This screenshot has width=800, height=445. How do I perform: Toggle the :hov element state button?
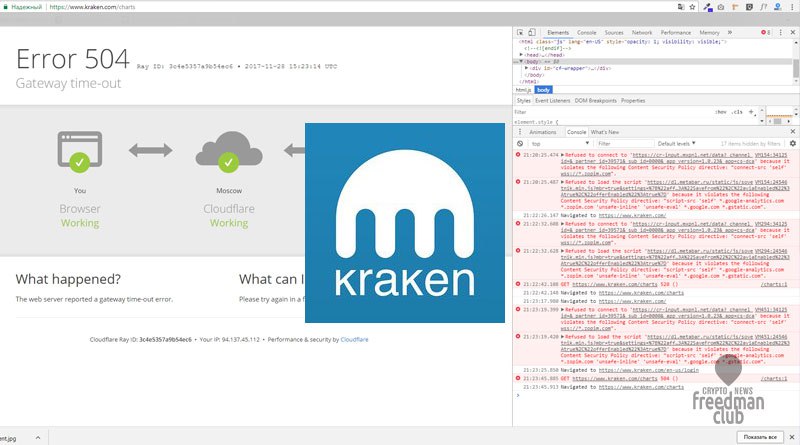(x=720, y=112)
